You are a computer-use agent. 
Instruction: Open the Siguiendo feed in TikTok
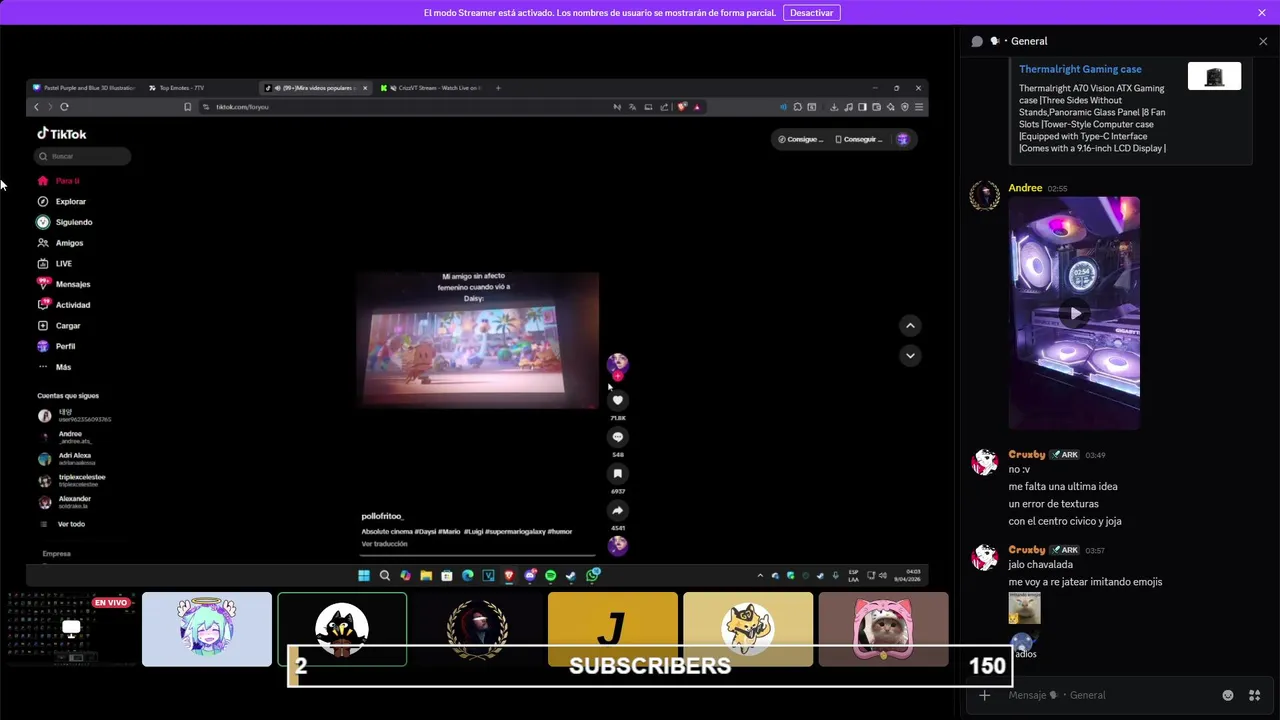(x=65, y=222)
